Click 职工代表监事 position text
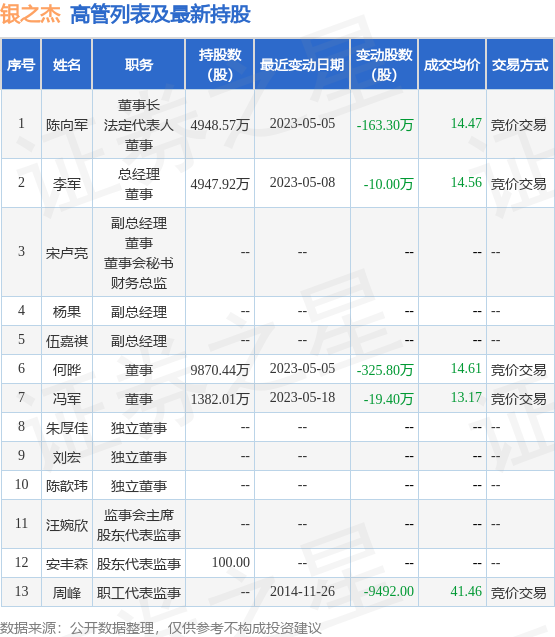The image size is (555, 637). (x=139, y=593)
